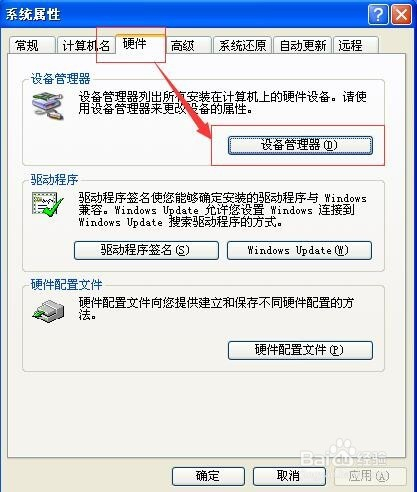Open 硬件配置文件(P) button
The width and height of the screenshot is (417, 492).
(300, 350)
